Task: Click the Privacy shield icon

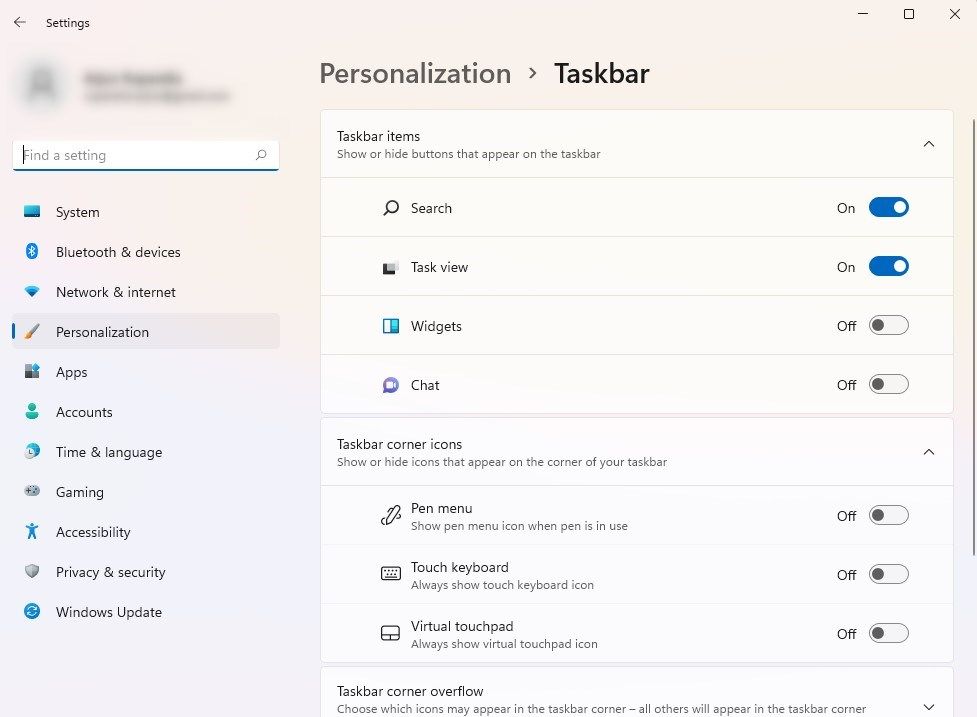Action: point(32,572)
